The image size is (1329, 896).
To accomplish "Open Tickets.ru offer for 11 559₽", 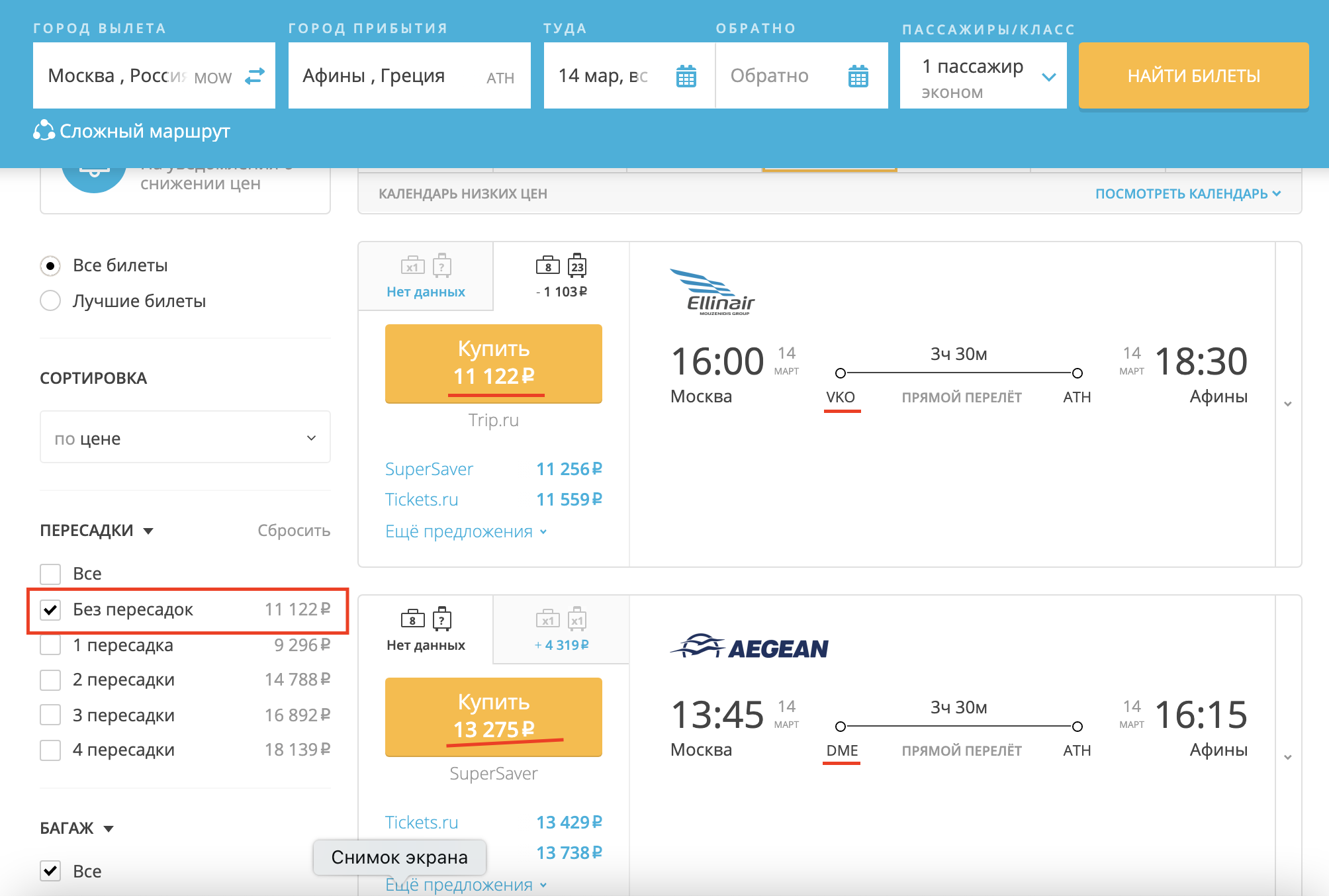I will [x=494, y=500].
